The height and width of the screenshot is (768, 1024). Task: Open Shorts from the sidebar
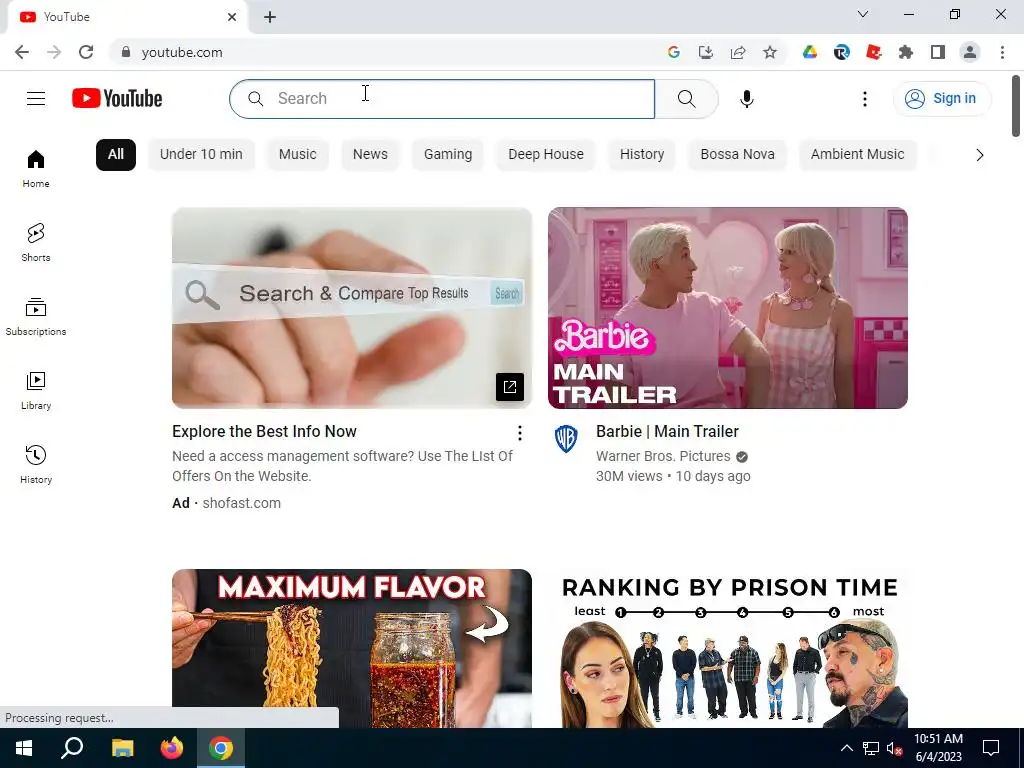click(x=36, y=242)
